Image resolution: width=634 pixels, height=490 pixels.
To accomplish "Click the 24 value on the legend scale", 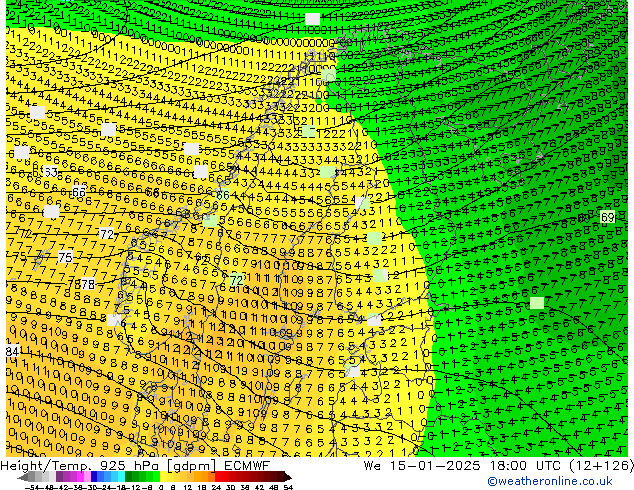I will pos(216,487).
